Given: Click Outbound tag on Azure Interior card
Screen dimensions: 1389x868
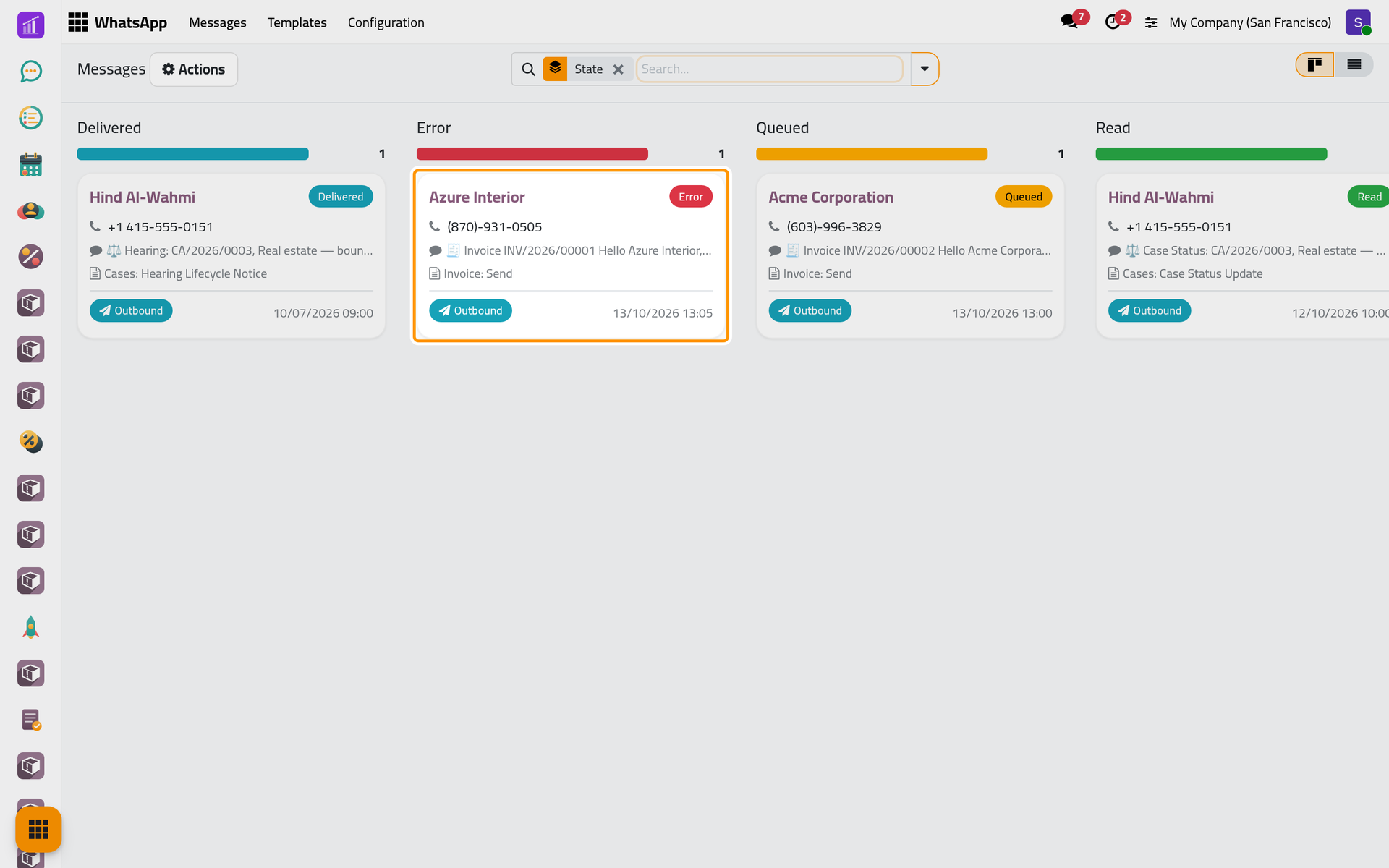Looking at the screenshot, I should (471, 310).
